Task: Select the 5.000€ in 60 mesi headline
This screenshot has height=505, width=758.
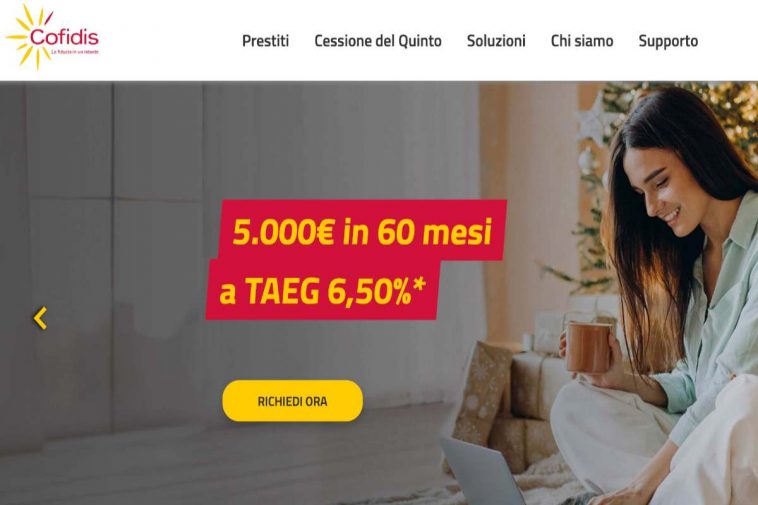Action: 362,232
